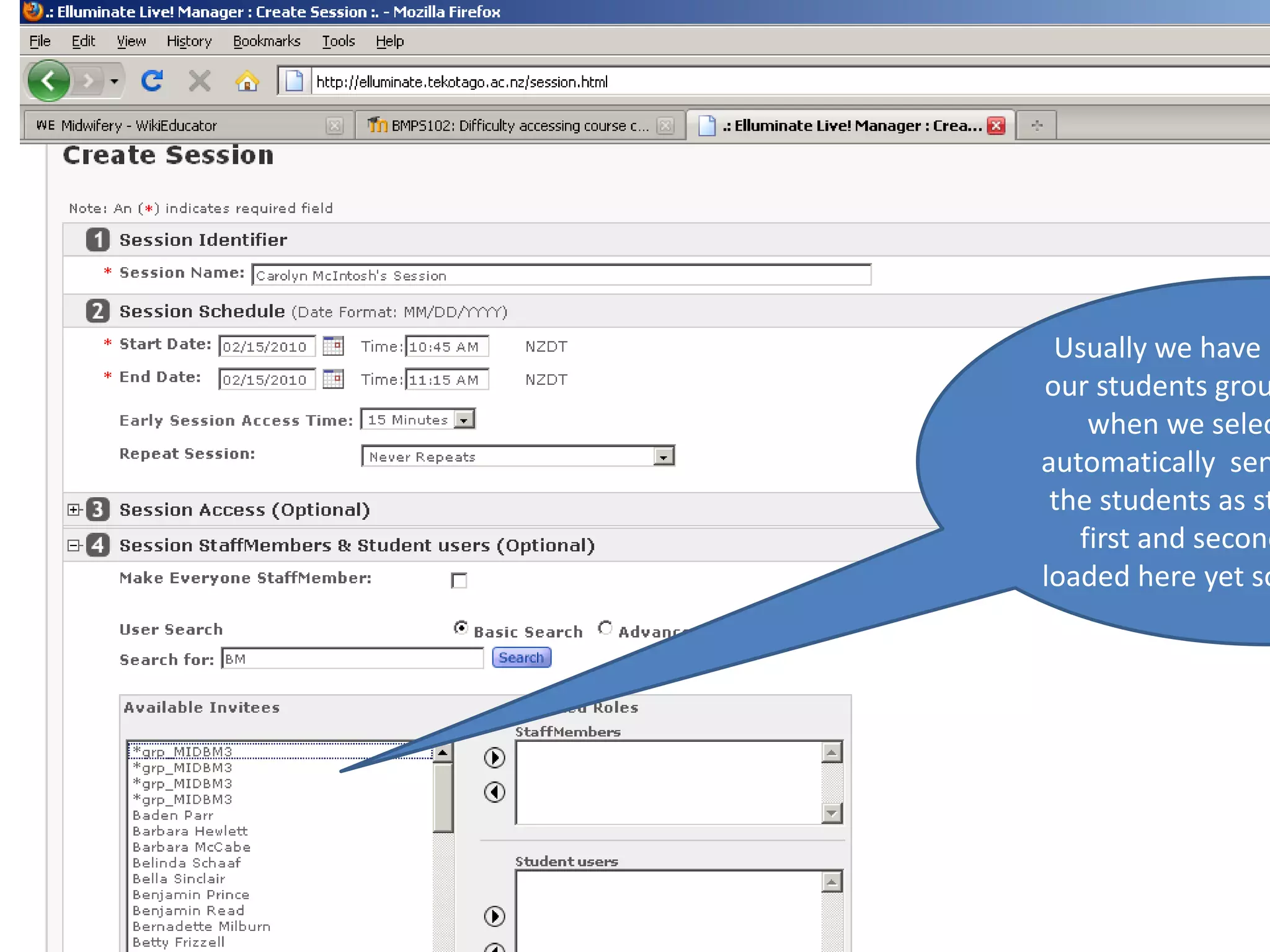Open the Repeat Session dropdown
This screenshot has height=952, width=1270.
[x=664, y=457]
